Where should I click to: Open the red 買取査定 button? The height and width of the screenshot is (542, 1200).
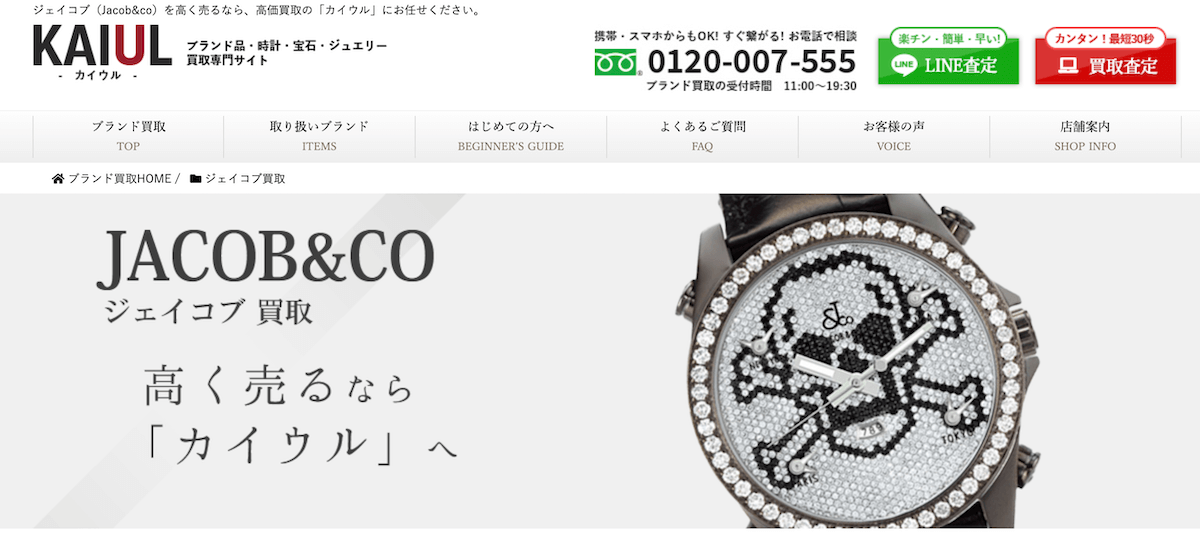point(1105,62)
